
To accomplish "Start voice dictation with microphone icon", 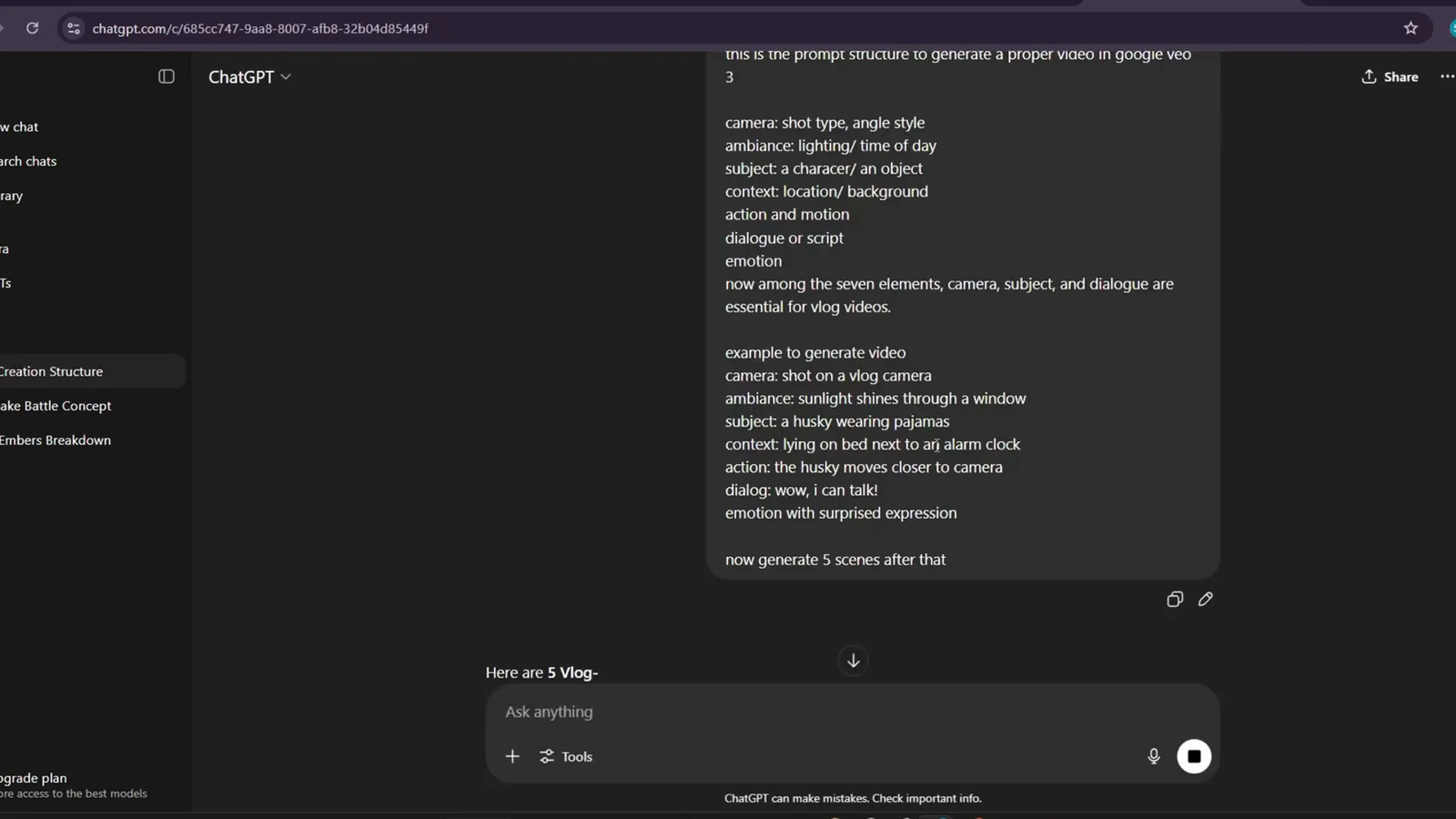I will [1153, 756].
